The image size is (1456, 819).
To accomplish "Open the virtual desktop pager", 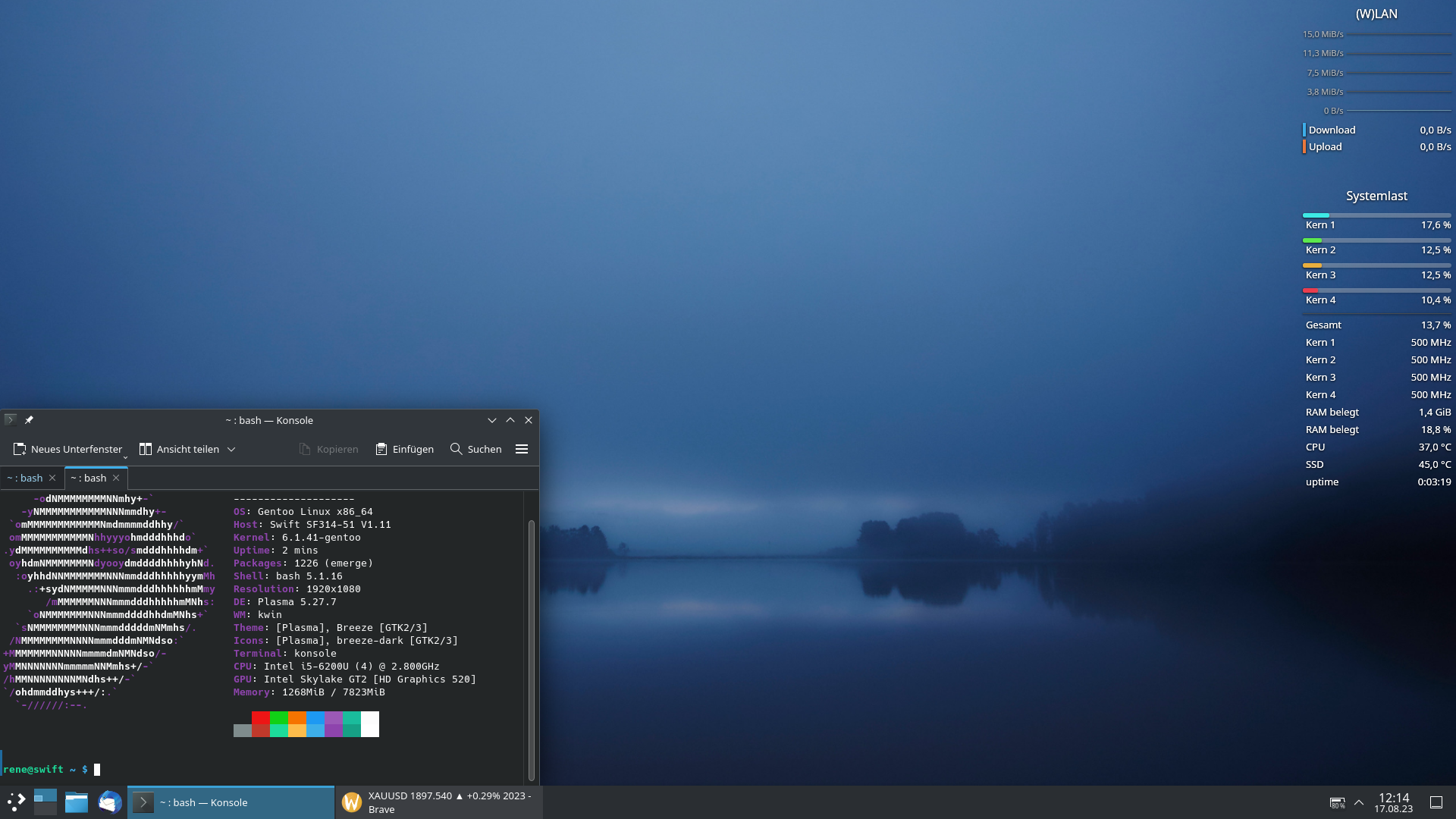I will coord(45,802).
